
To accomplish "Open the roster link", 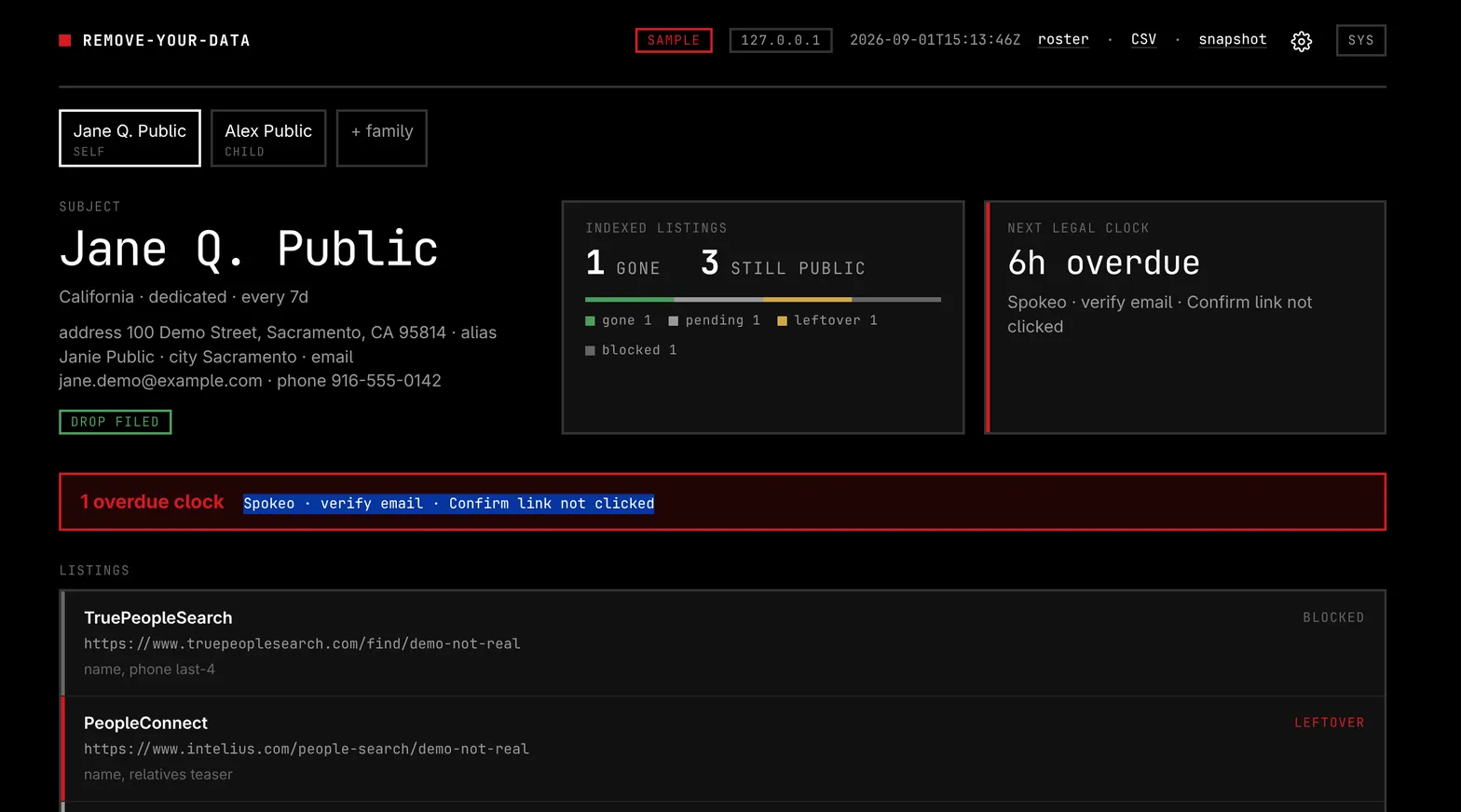I will tap(1063, 39).
